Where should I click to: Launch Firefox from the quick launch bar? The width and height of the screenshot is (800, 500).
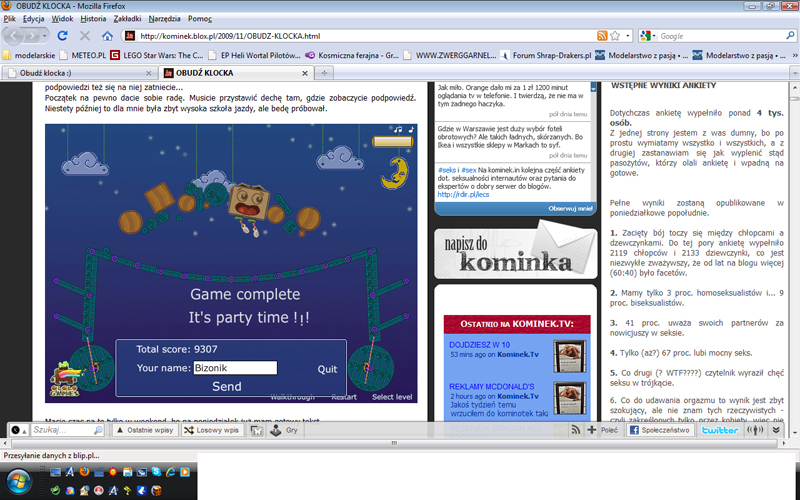tap(84, 472)
